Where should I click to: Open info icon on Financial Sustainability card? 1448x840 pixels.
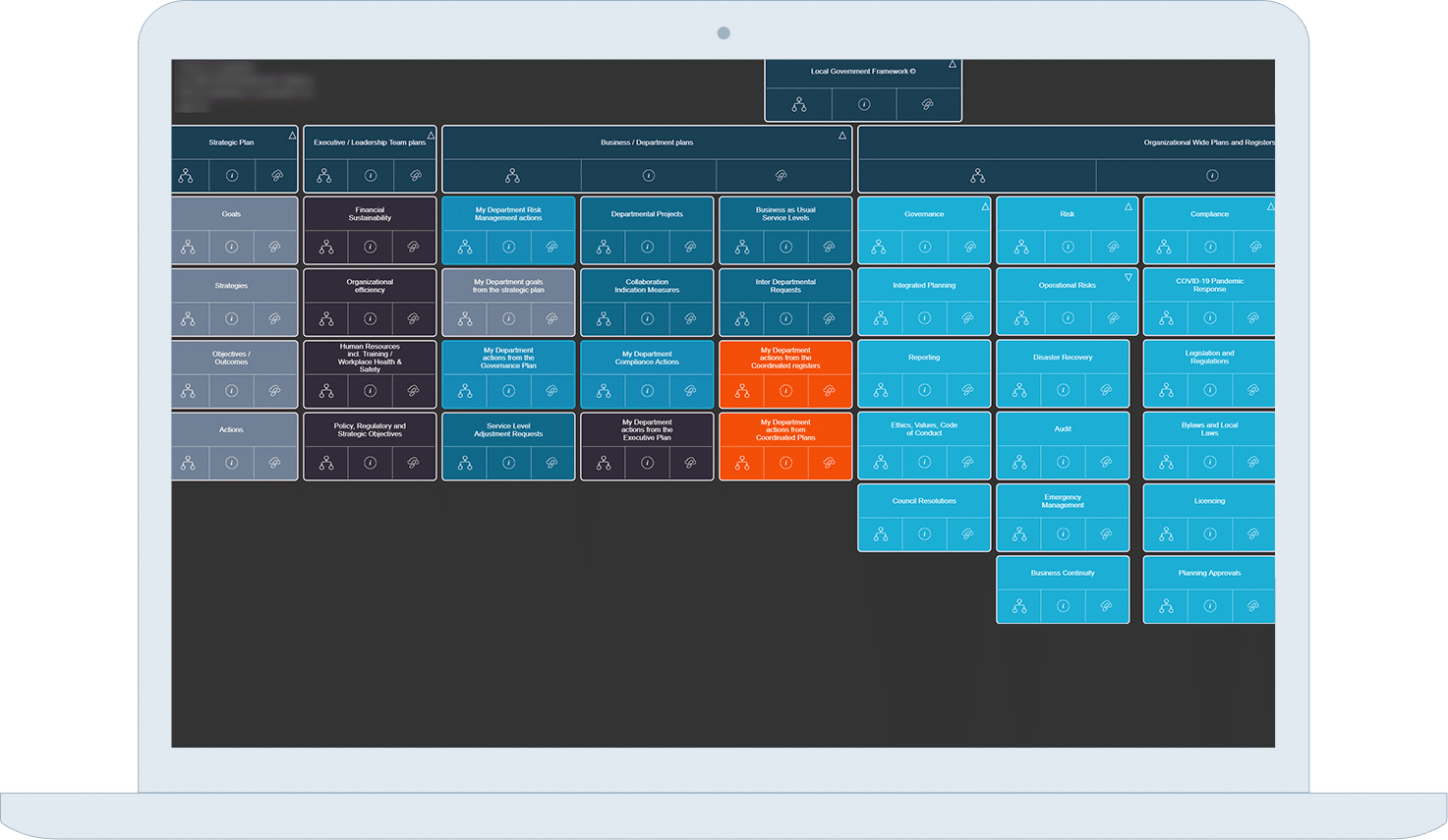[x=371, y=248]
